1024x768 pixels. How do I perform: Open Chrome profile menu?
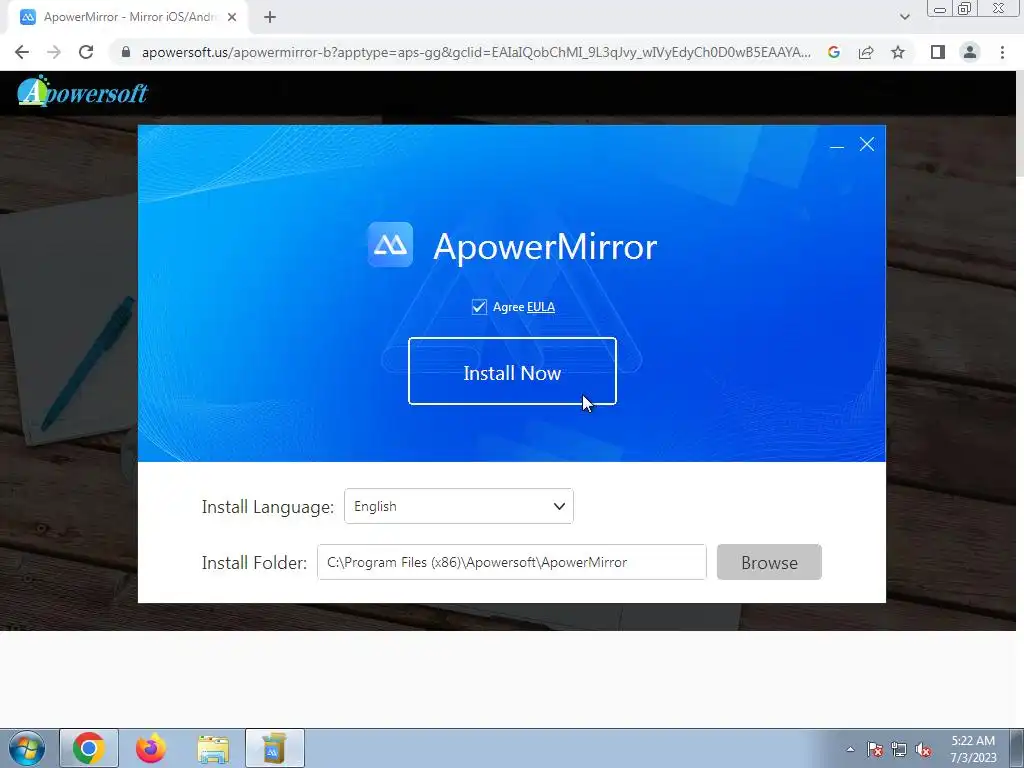click(970, 52)
